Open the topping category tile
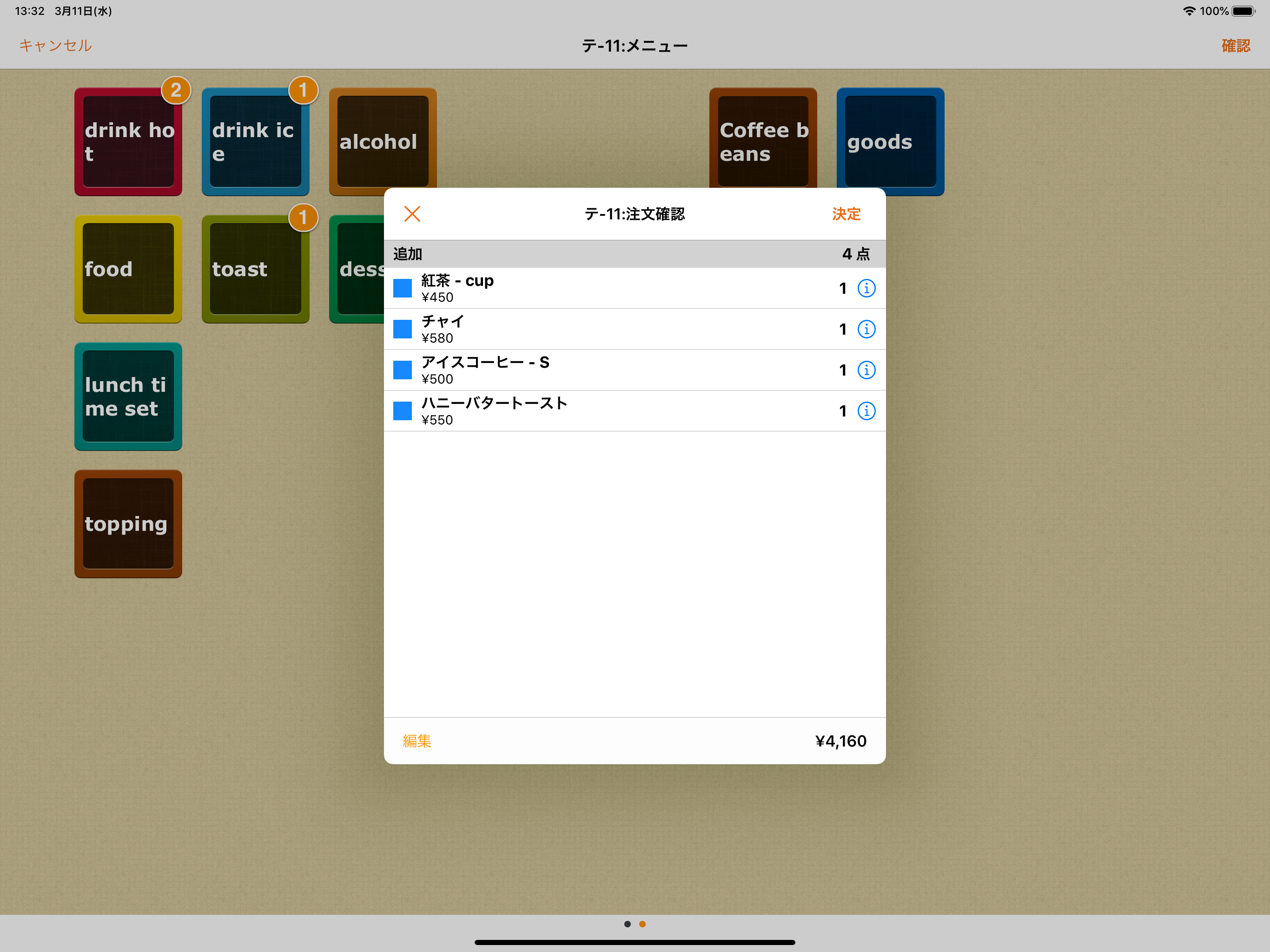The image size is (1270, 952). click(x=128, y=524)
